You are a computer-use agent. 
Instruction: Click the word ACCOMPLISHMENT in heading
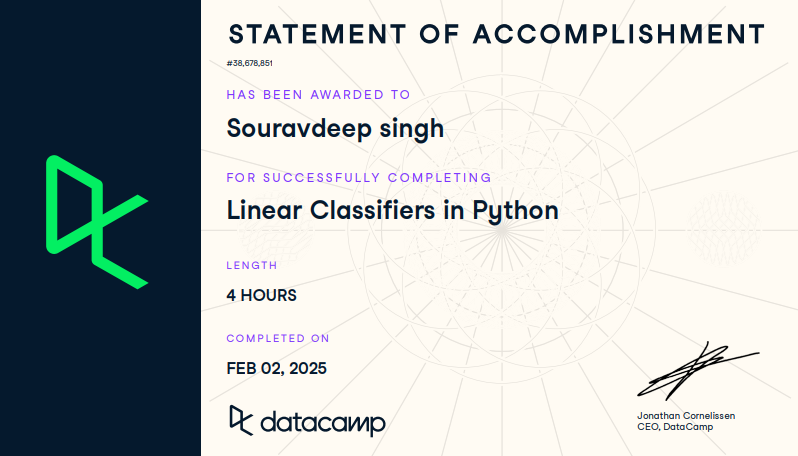click(x=619, y=34)
